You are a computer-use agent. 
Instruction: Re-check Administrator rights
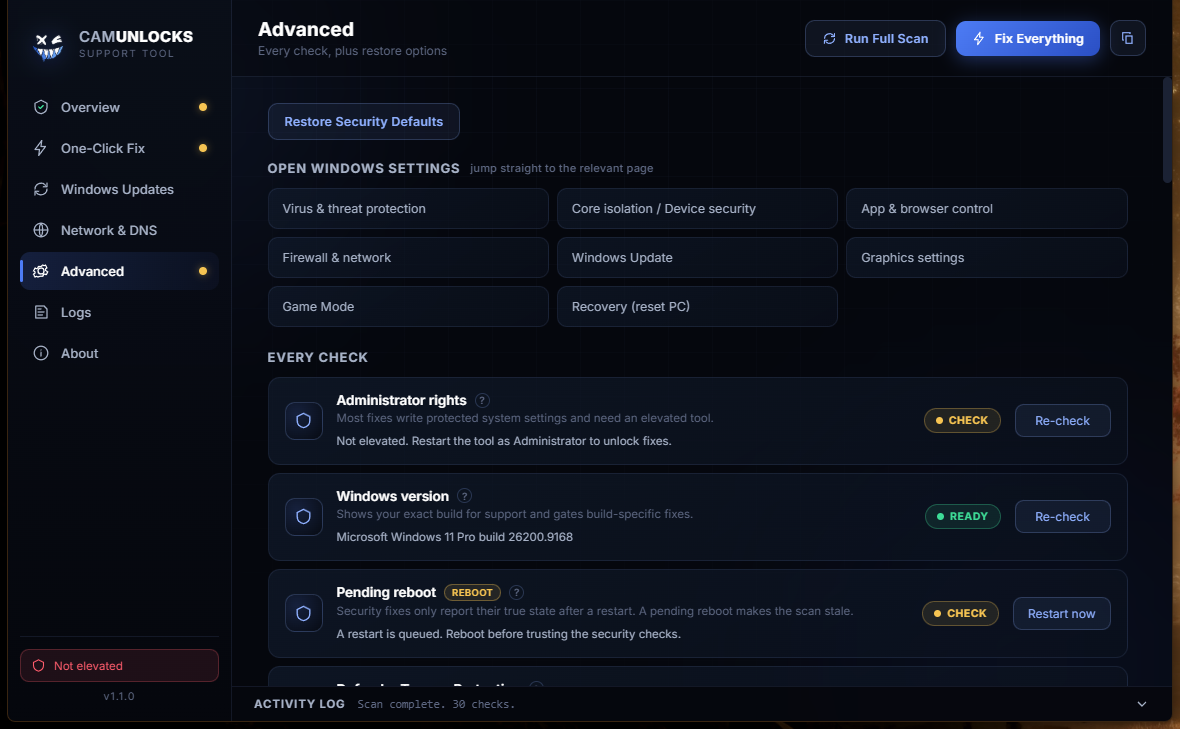[x=1062, y=421]
